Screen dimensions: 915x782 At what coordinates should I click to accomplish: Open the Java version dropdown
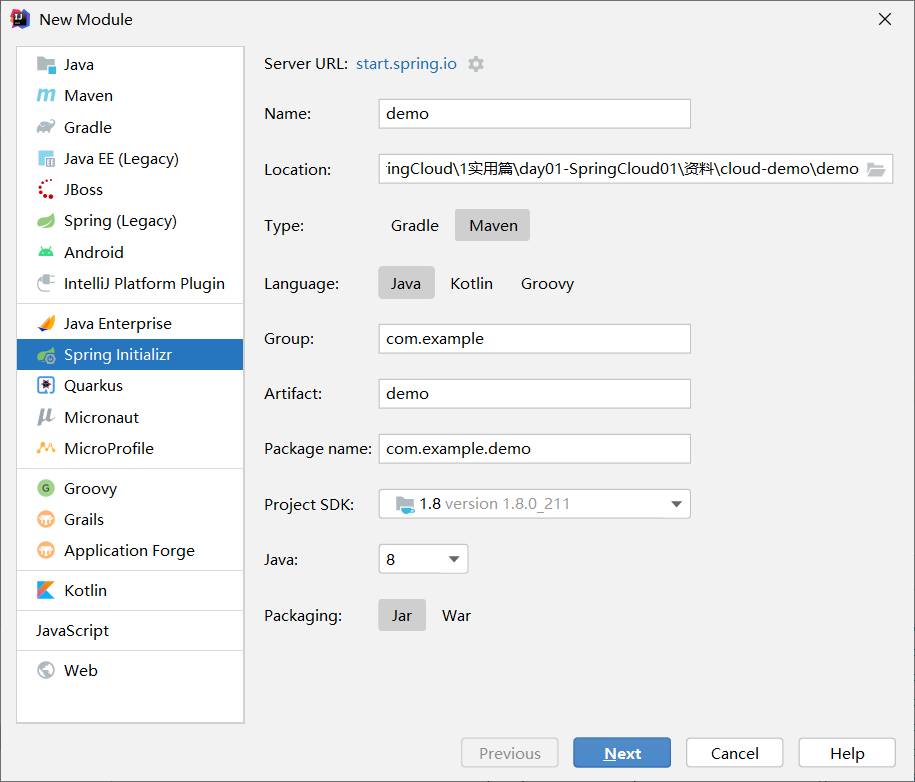click(423, 559)
